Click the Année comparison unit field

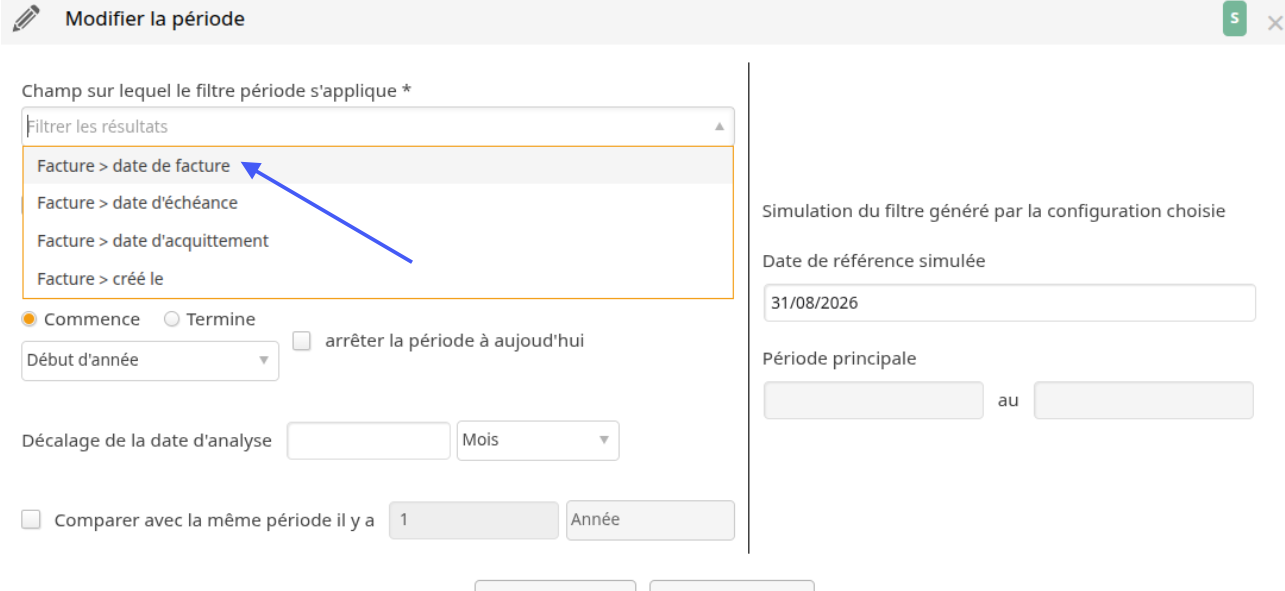click(650, 520)
